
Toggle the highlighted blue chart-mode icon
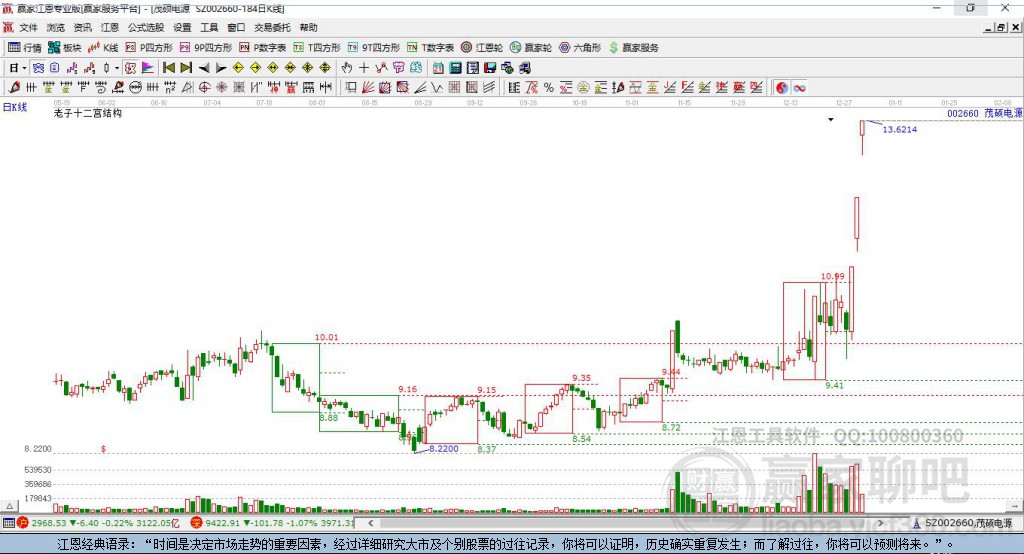click(x=38, y=68)
